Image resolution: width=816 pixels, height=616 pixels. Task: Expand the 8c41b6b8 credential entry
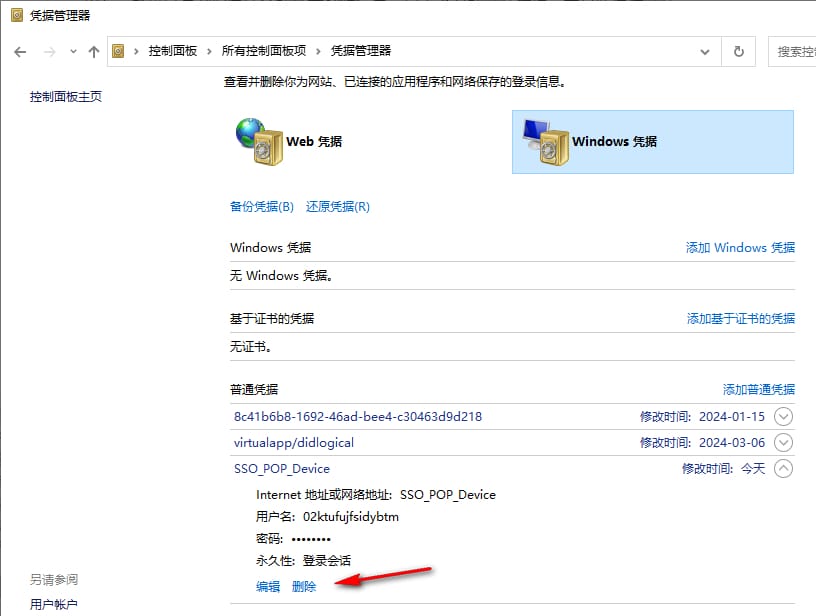[783, 416]
